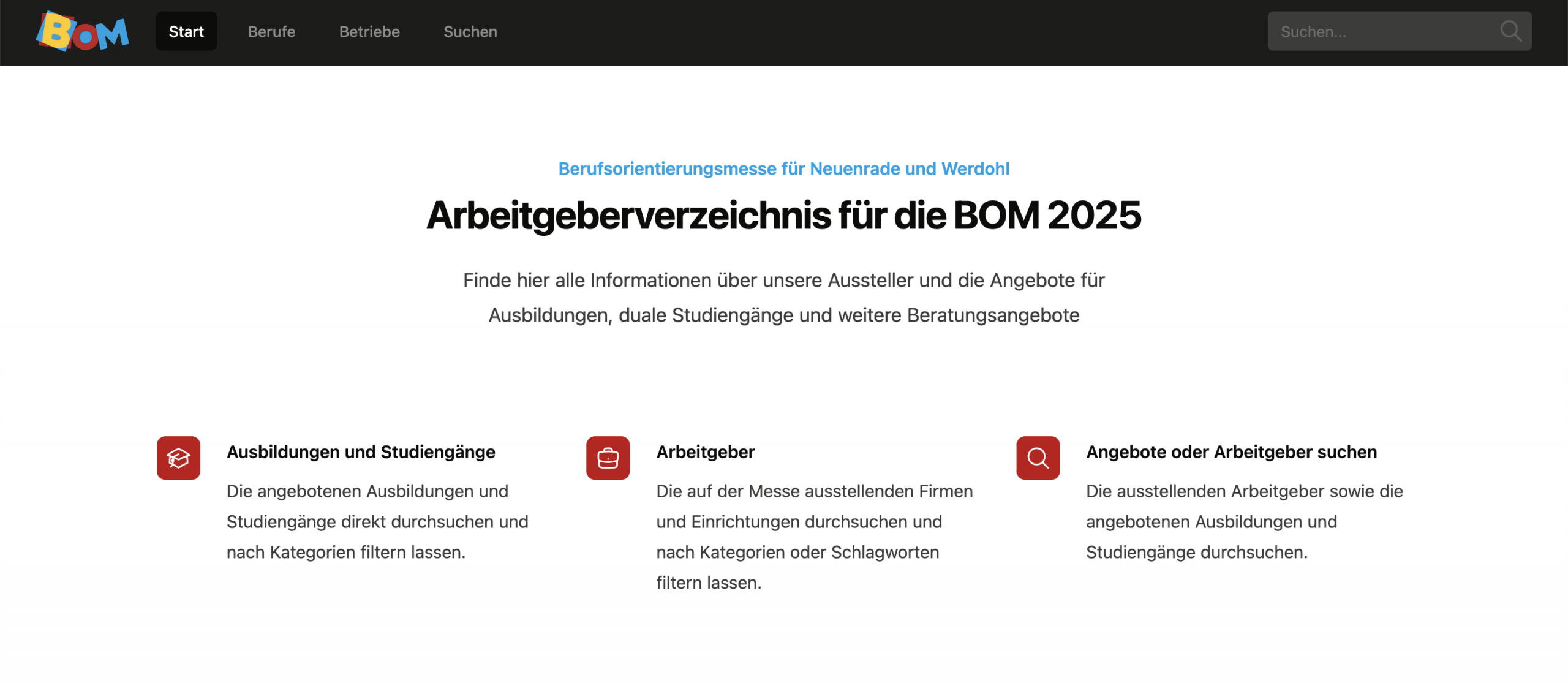This screenshot has width=1568, height=683.
Task: Click the intro paragraph 'Finde hier alle Informationen'
Action: pyautogui.click(x=784, y=298)
